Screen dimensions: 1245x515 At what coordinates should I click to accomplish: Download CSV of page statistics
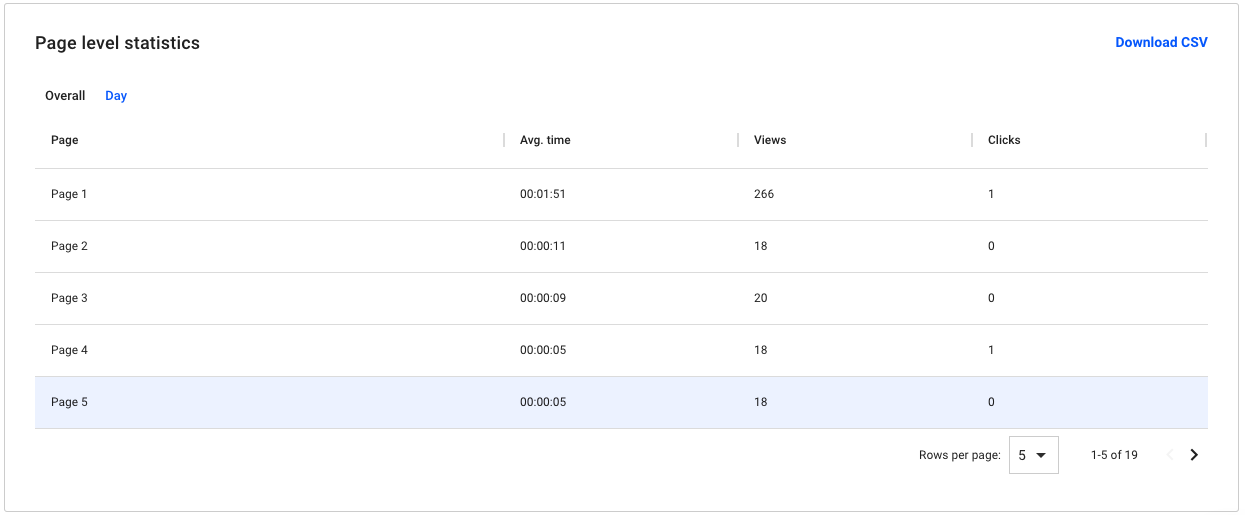[x=1161, y=42]
